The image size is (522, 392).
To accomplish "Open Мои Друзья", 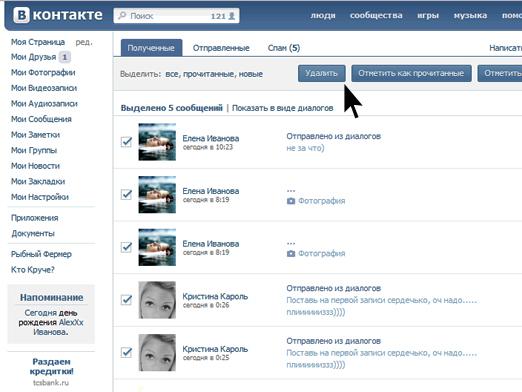I will [x=33, y=57].
